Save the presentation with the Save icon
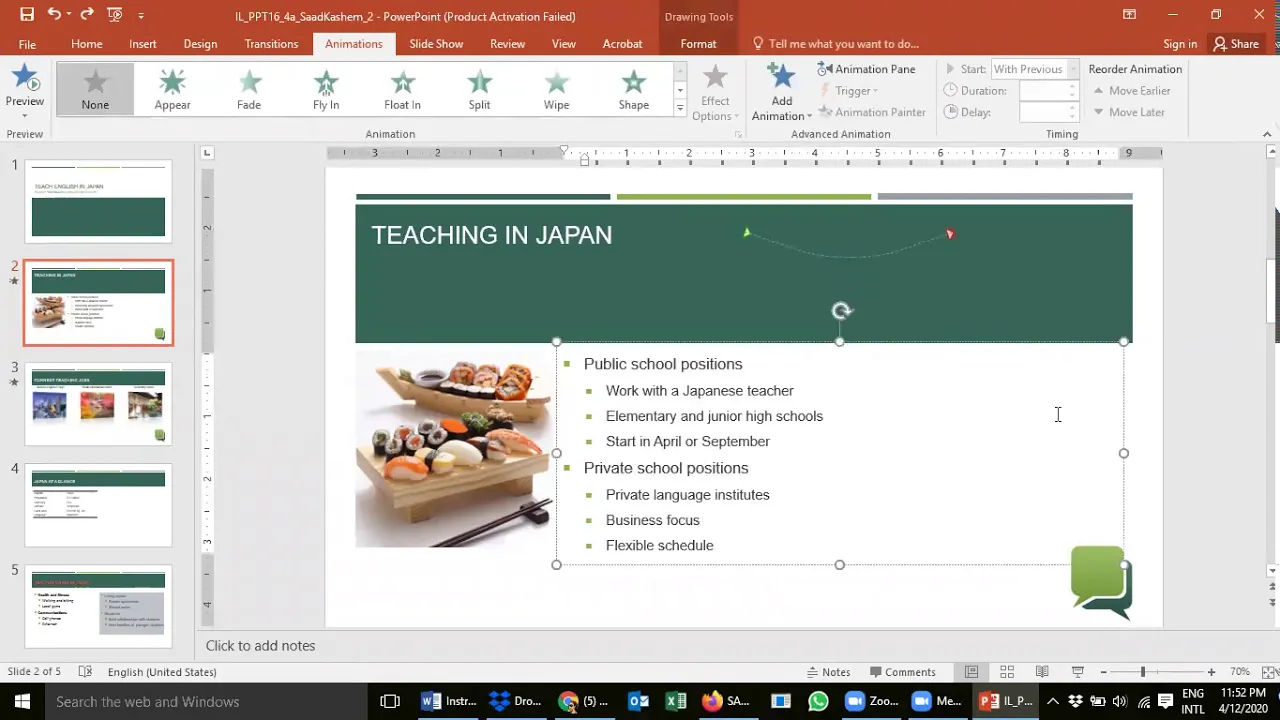 27,15
